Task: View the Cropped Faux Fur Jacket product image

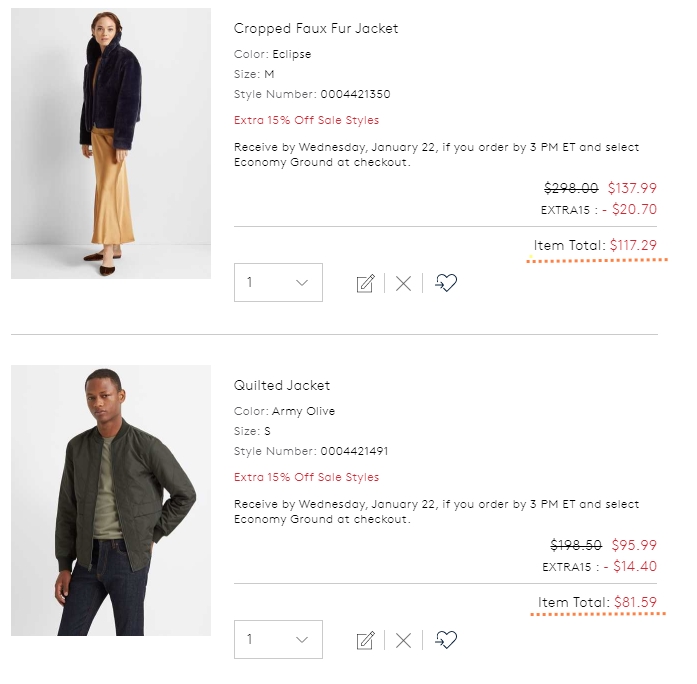Action: click(111, 144)
